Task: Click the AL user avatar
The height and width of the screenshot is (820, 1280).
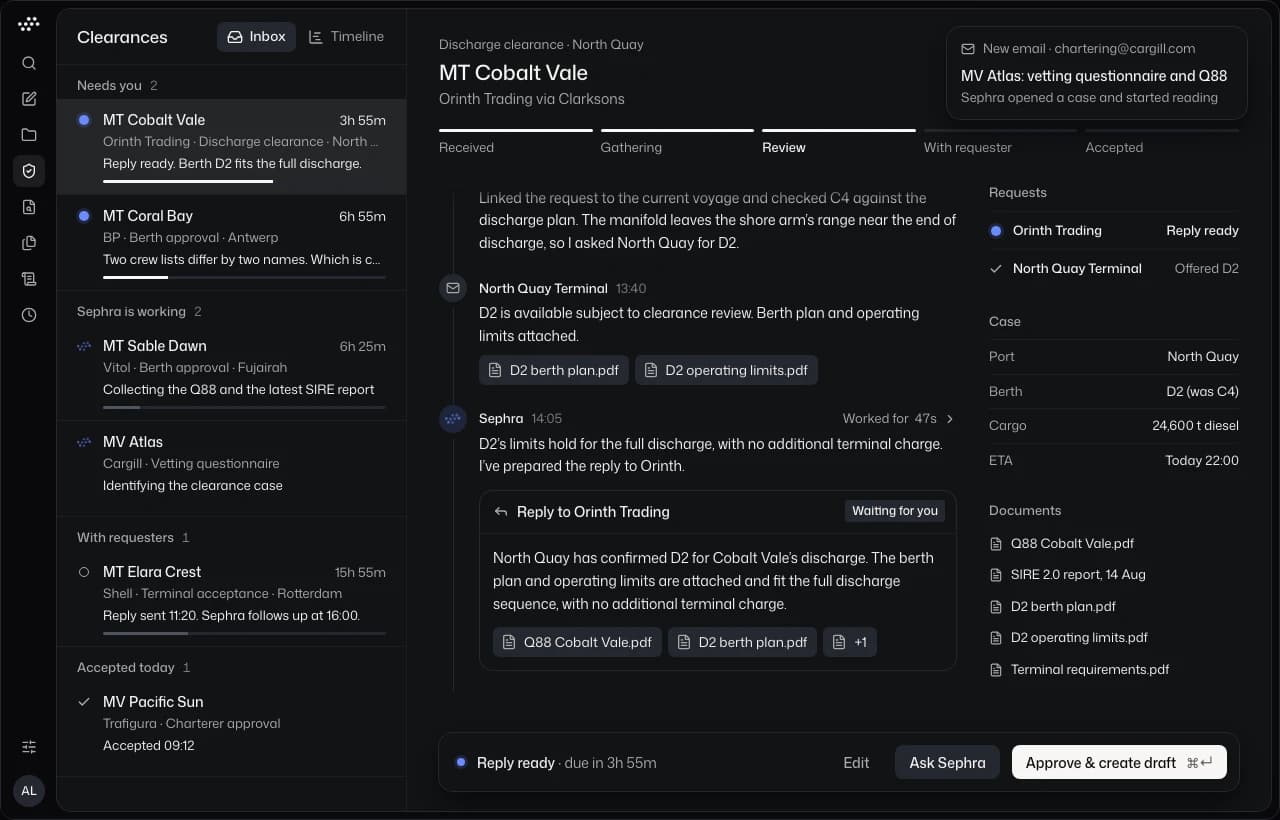Action: [x=29, y=791]
